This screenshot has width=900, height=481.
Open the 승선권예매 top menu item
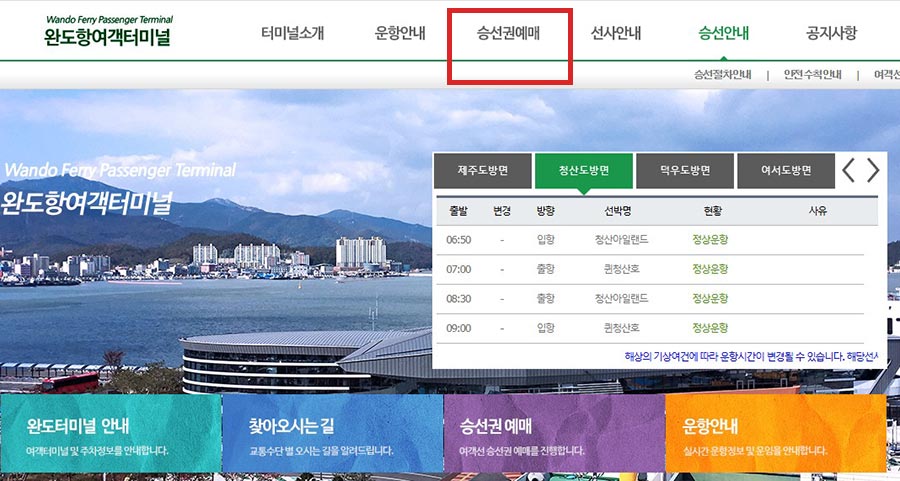pyautogui.click(x=509, y=33)
